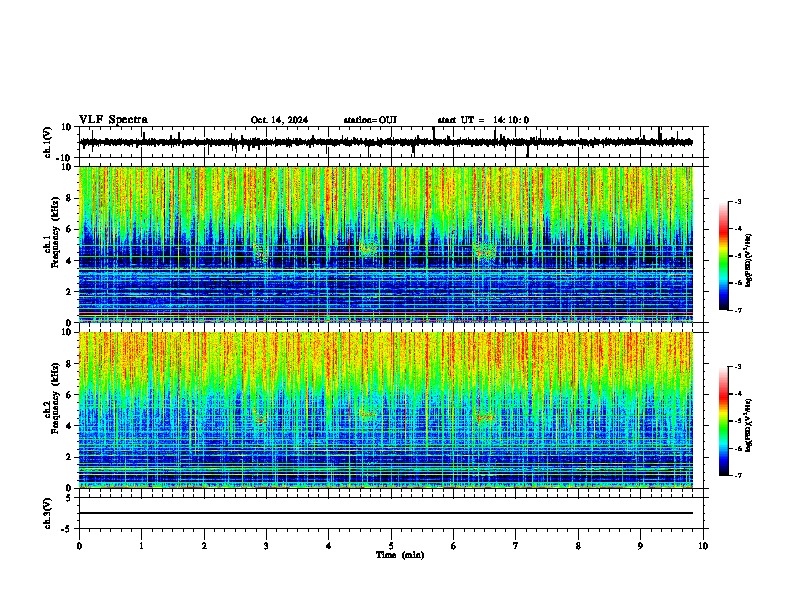
Task: Click the "station=OUI" header label
Action: click(370, 120)
